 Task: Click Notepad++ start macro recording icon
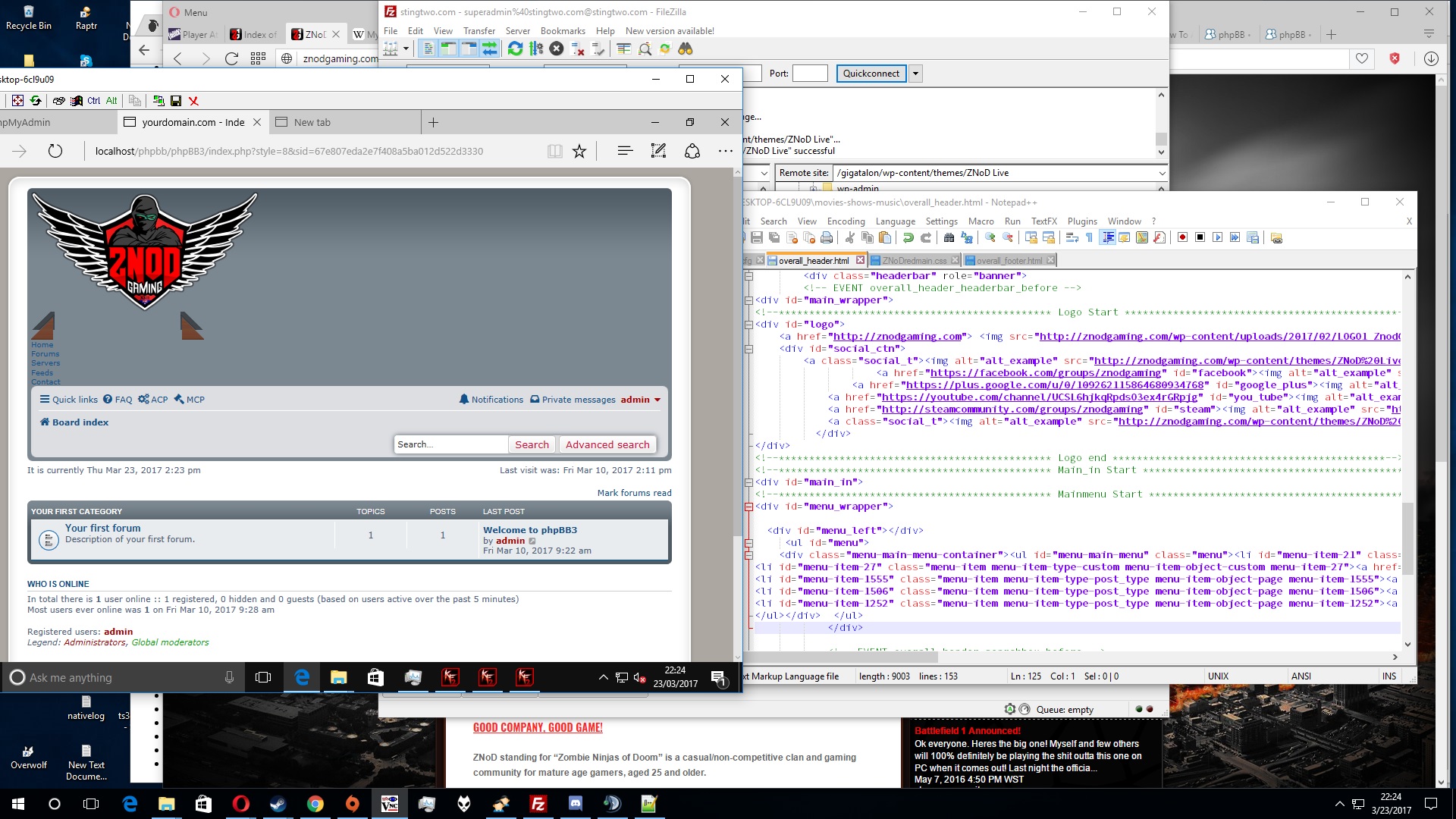[x=1182, y=238]
